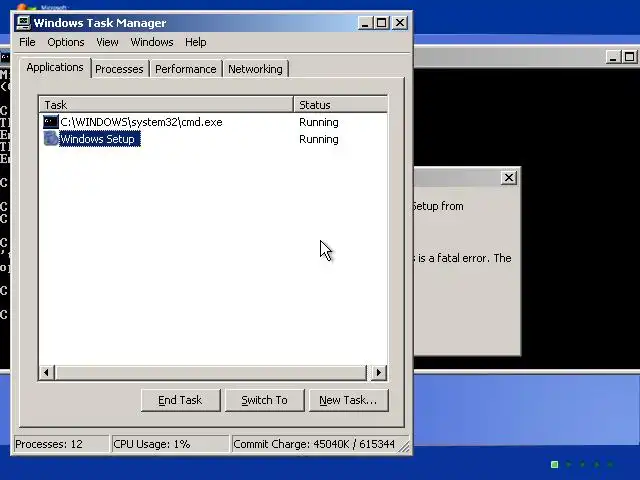Open the File menu
The width and height of the screenshot is (640, 480).
tap(27, 42)
